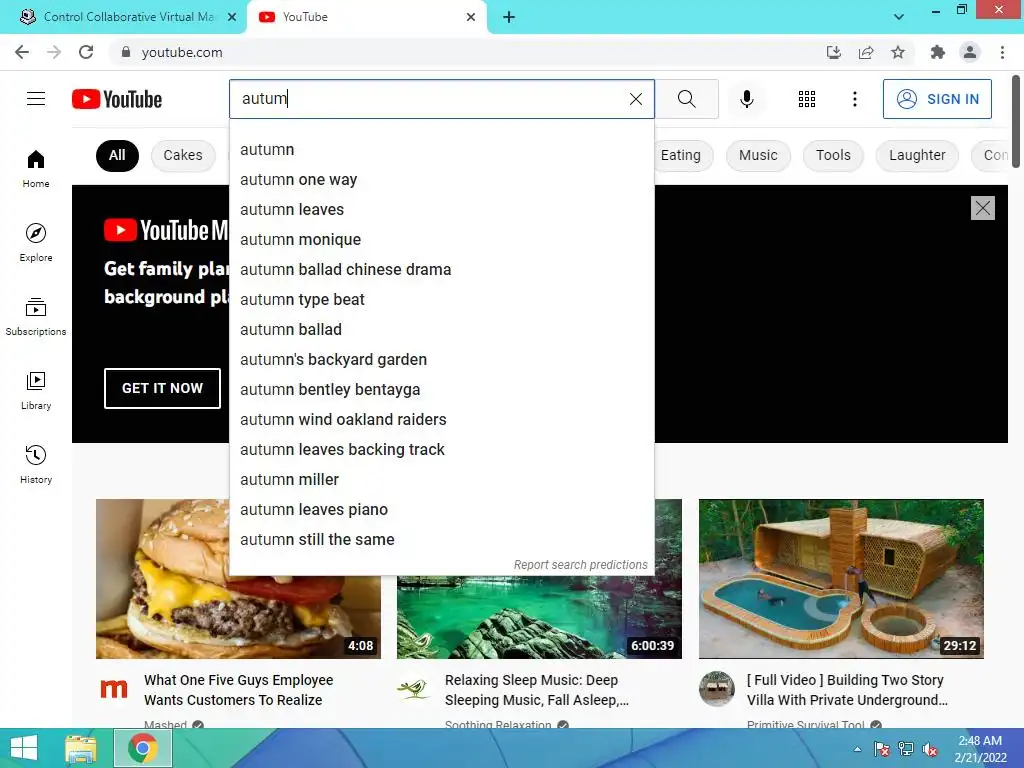Open the YouTube hamburger guide menu
The width and height of the screenshot is (1024, 768).
36,99
